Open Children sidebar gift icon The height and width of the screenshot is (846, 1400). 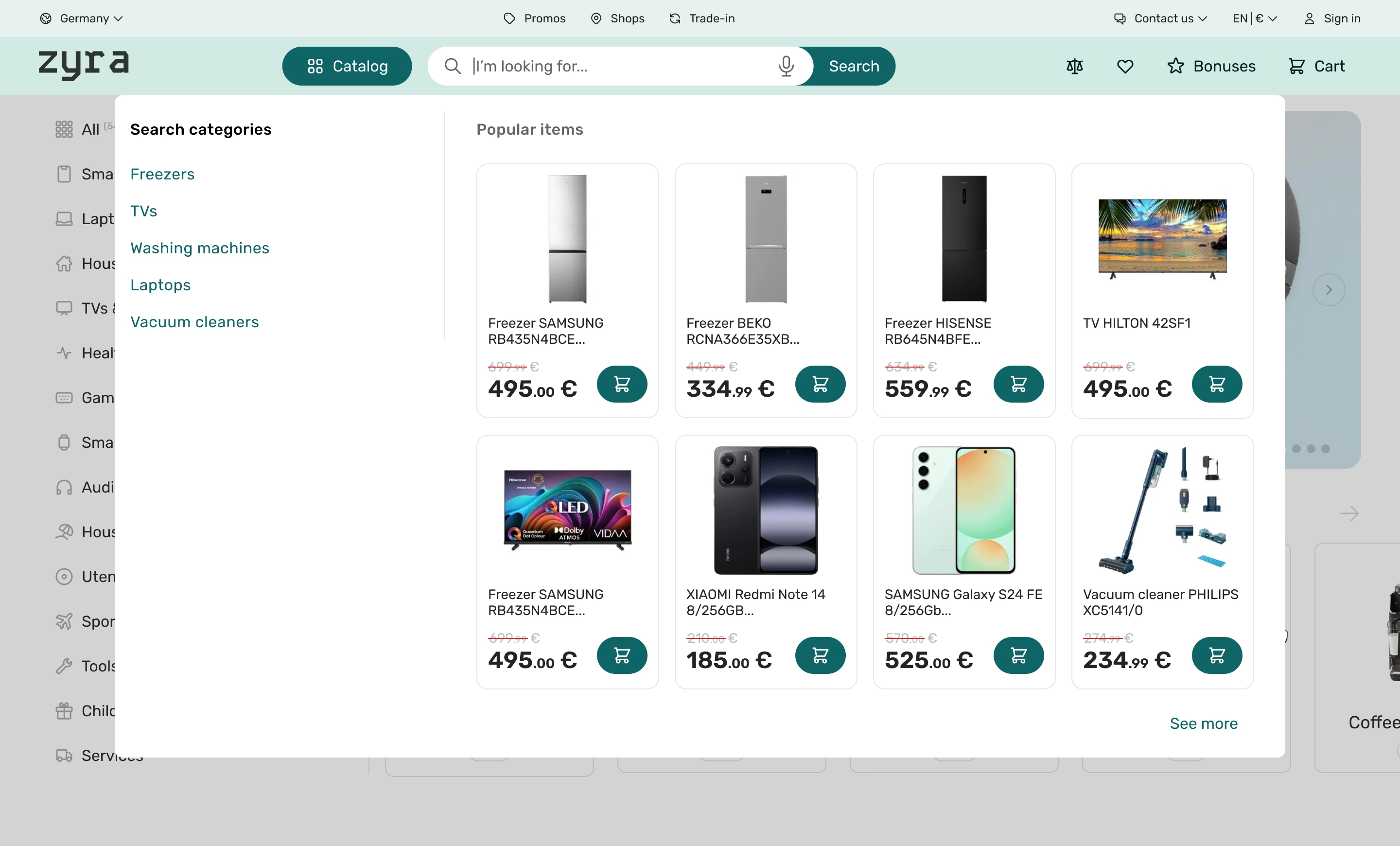(64, 711)
